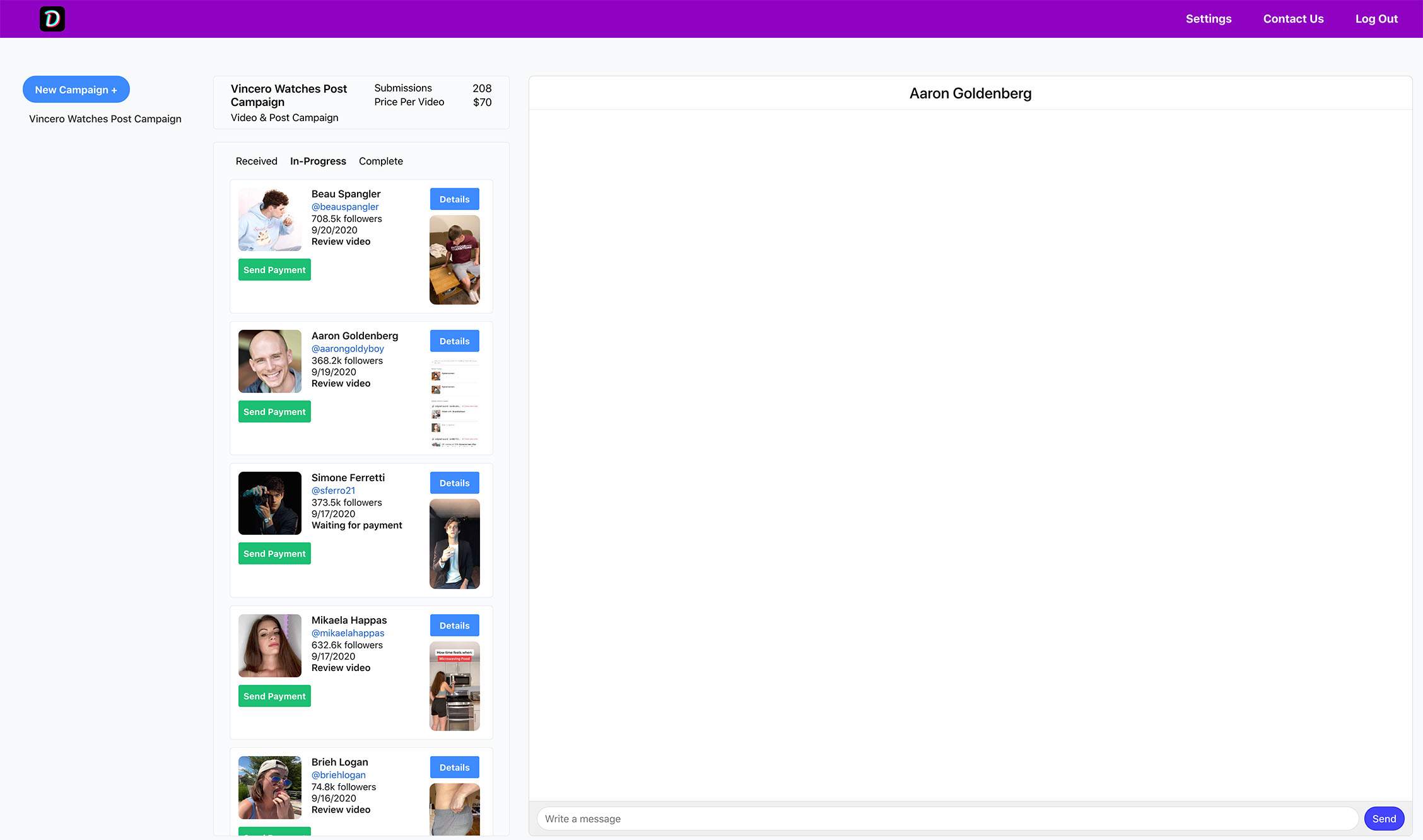Screen dimensions: 1423x840
Task: Select Vincero Watches Post Campaign in sidebar
Action: click(x=105, y=119)
